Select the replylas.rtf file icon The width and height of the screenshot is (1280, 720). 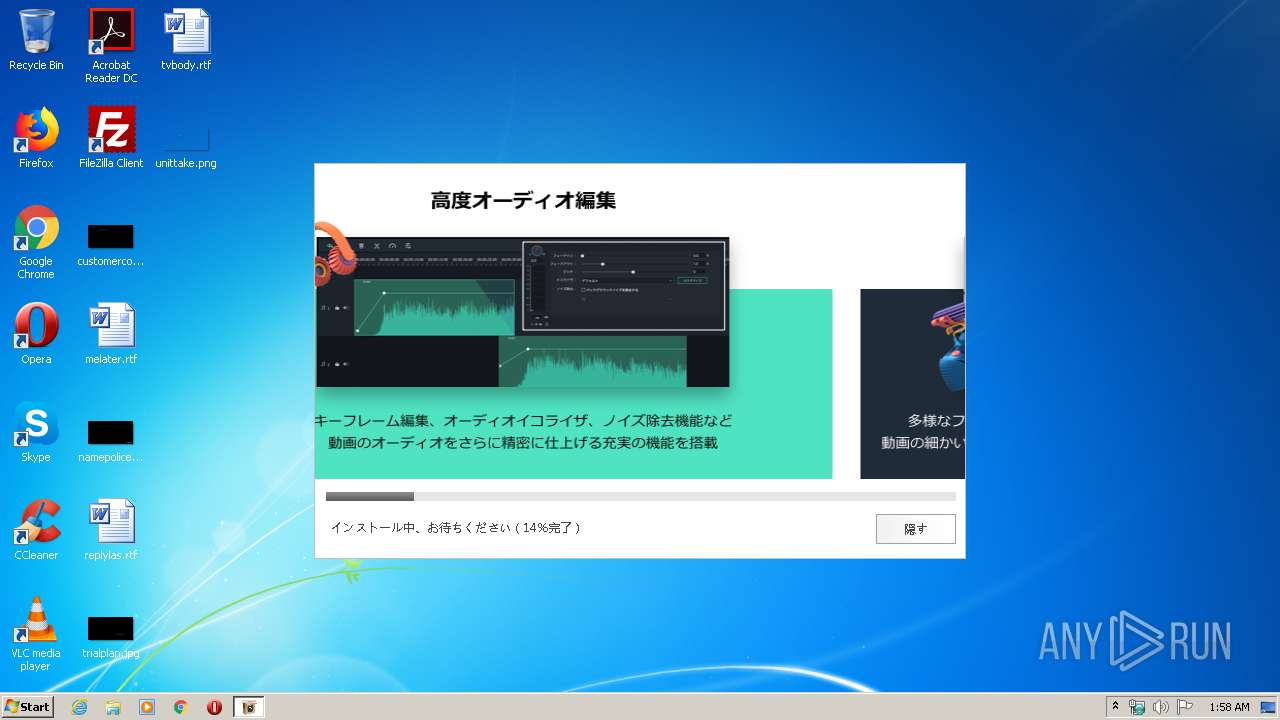[x=111, y=530]
